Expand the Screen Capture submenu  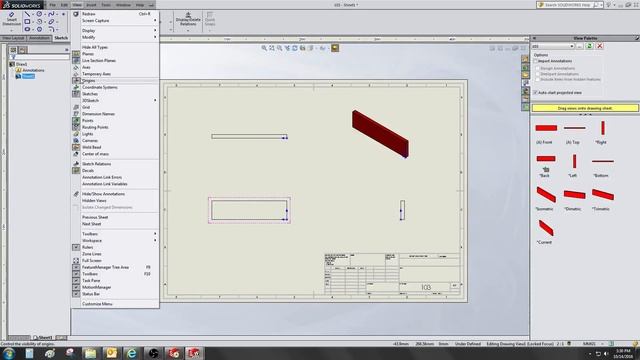pos(115,20)
